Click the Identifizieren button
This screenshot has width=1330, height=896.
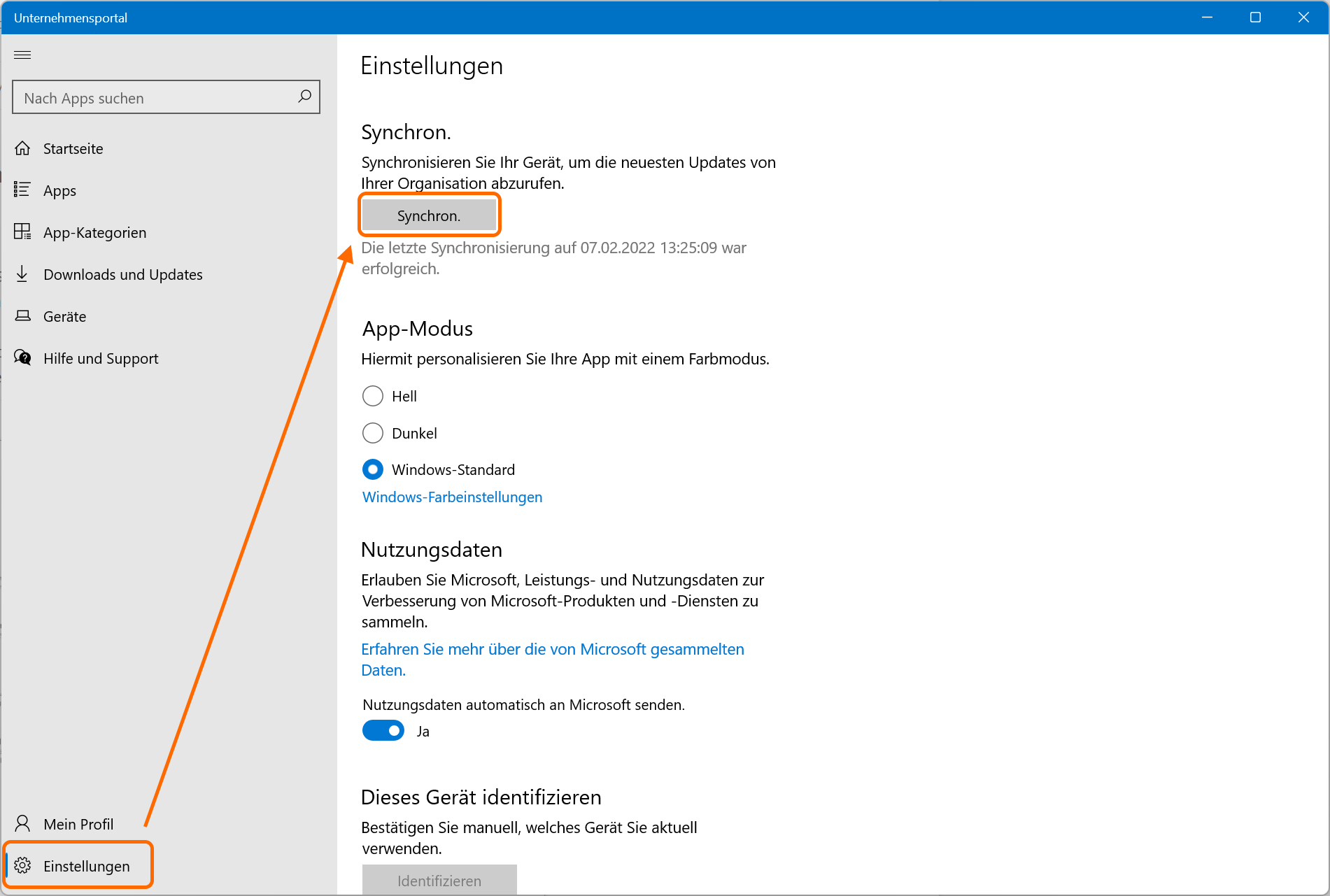point(439,881)
